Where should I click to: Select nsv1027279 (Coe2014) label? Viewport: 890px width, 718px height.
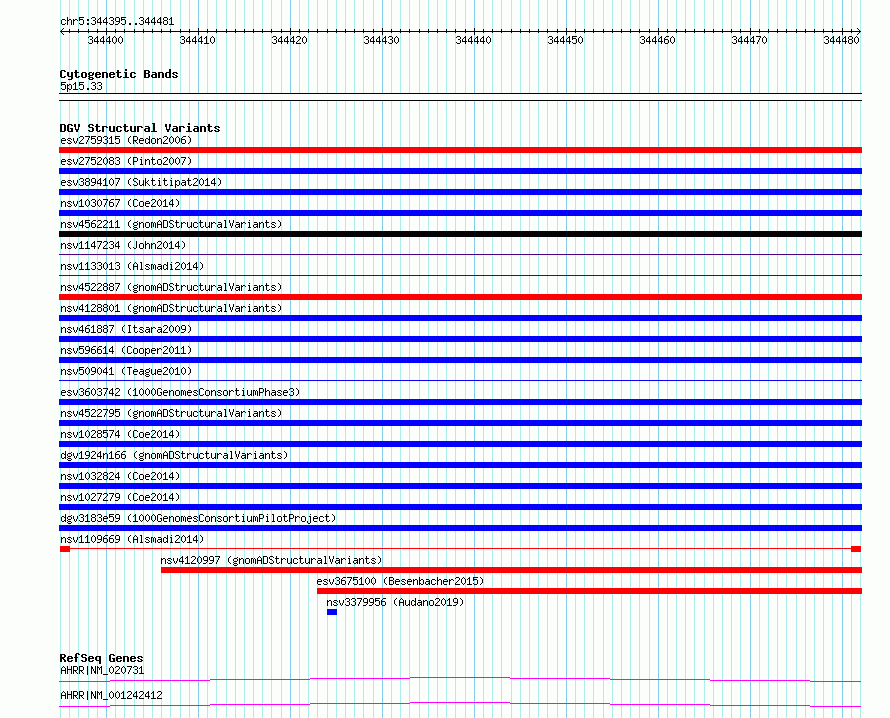120,497
